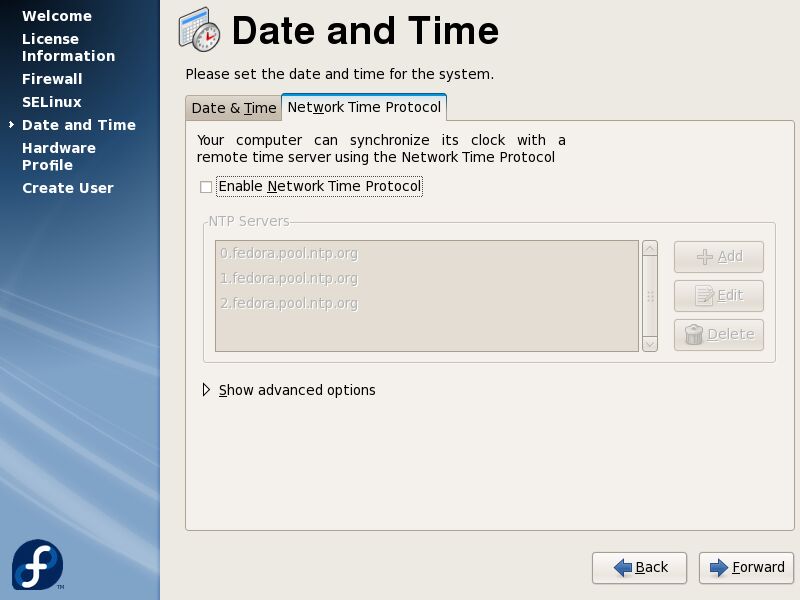Select 1.fedora.pool.ntp.org in the list

click(427, 279)
